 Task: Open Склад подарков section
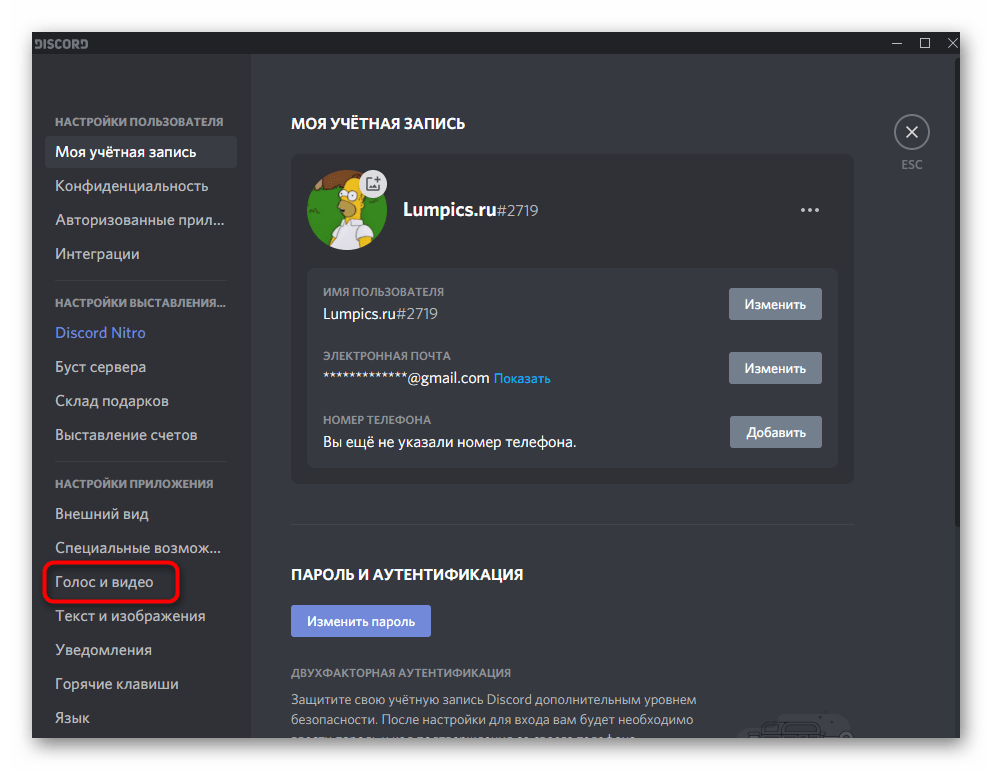point(112,401)
